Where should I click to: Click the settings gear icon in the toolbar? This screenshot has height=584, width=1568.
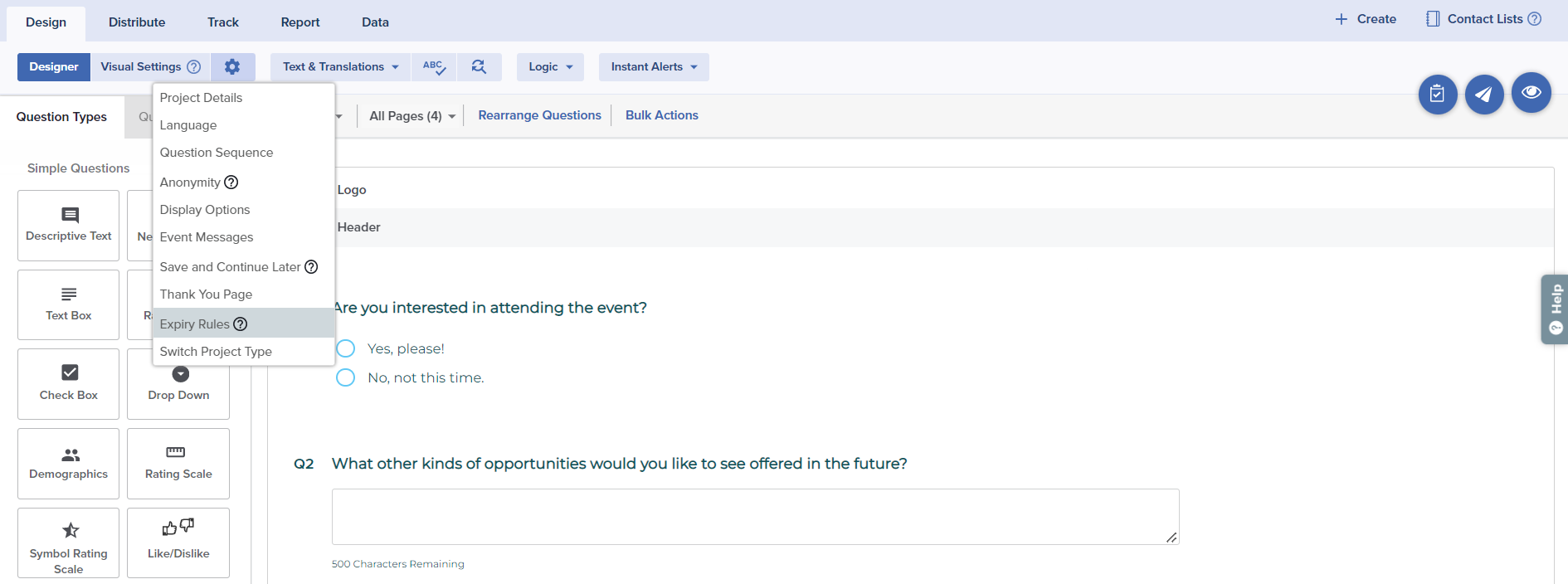232,67
